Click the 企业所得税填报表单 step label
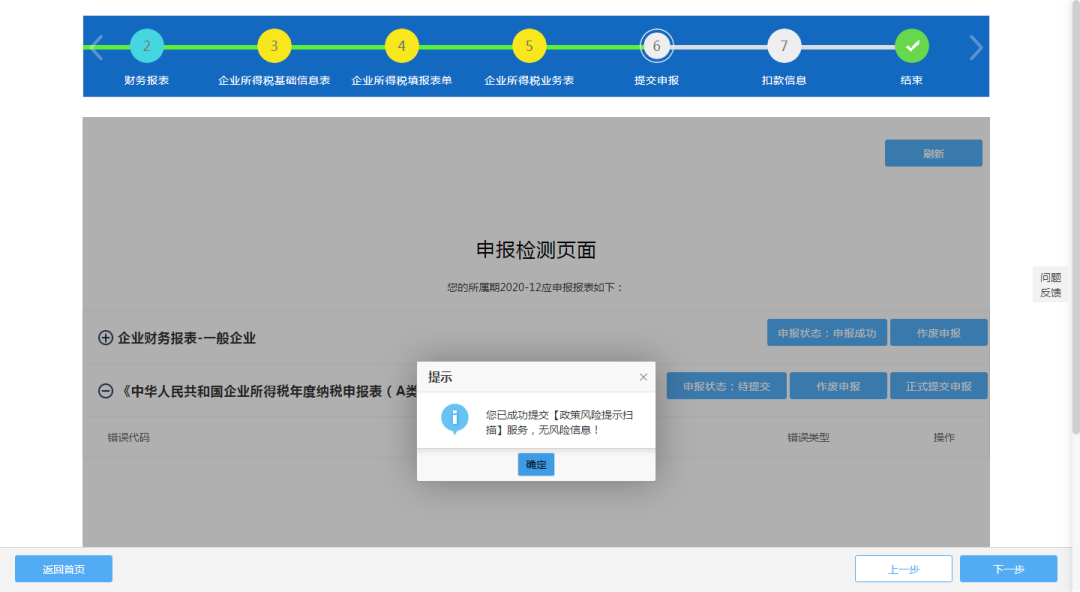The image size is (1080, 592). [402, 81]
